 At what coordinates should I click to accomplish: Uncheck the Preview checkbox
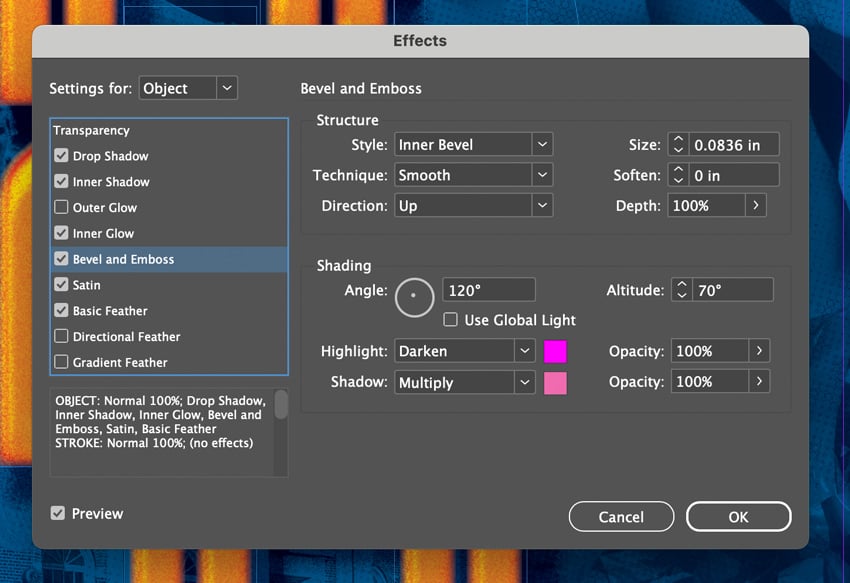(x=57, y=513)
